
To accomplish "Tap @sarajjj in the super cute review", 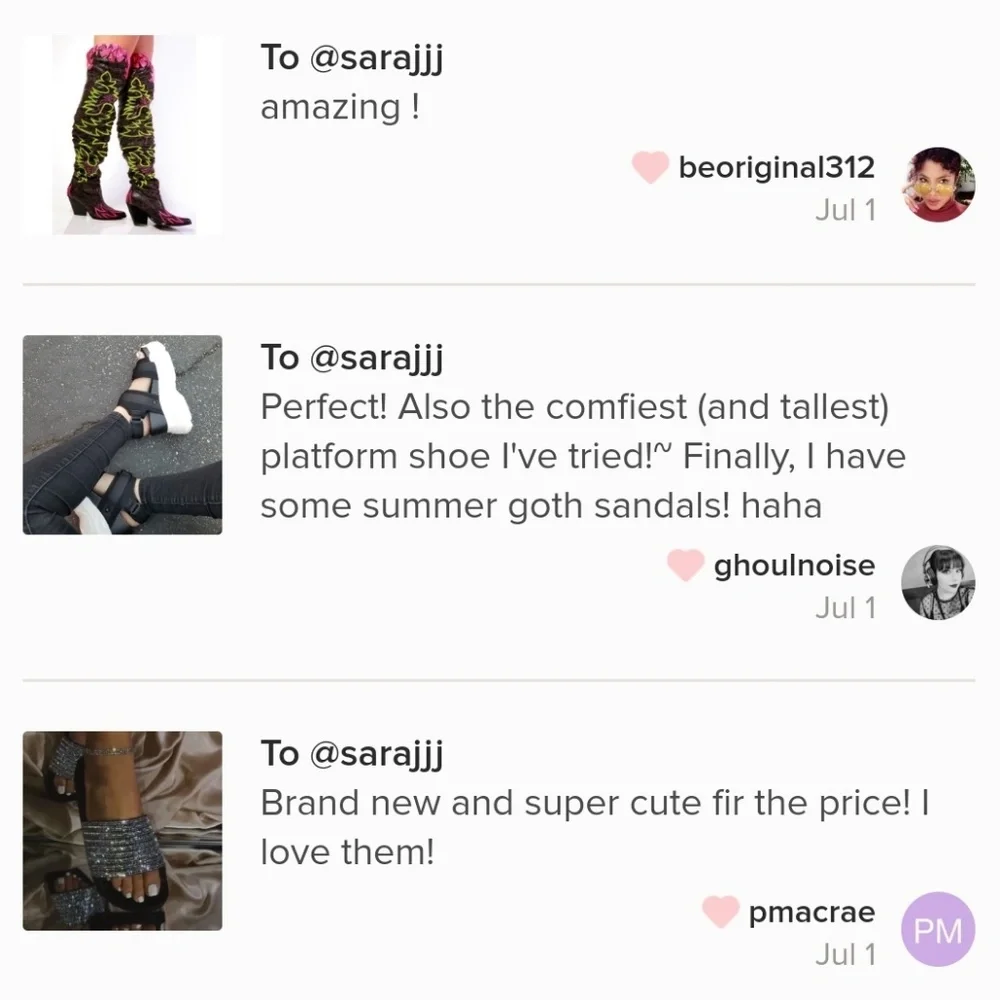I will pyautogui.click(x=376, y=754).
